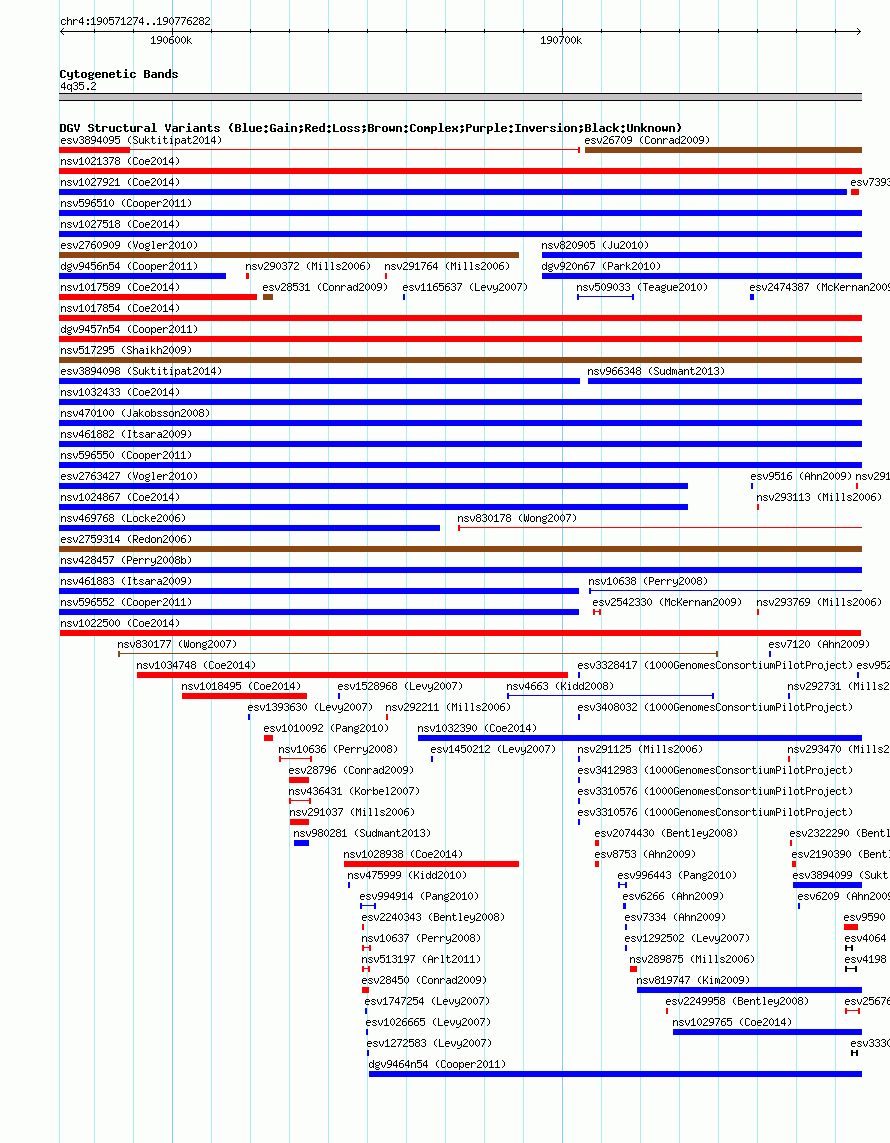This screenshot has height=1143, width=890.
Task: Click nsv10636 (Perry2008) label
Action: click(338, 750)
